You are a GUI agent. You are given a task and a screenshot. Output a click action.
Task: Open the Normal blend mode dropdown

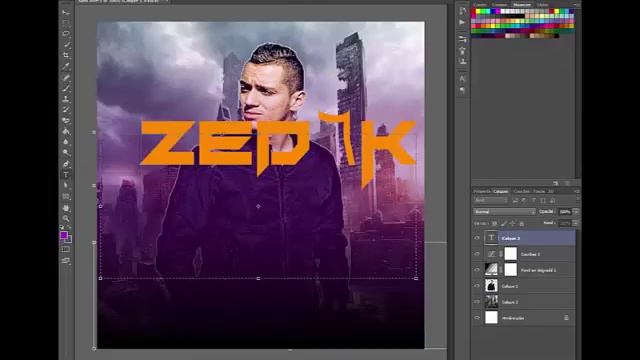[504, 211]
